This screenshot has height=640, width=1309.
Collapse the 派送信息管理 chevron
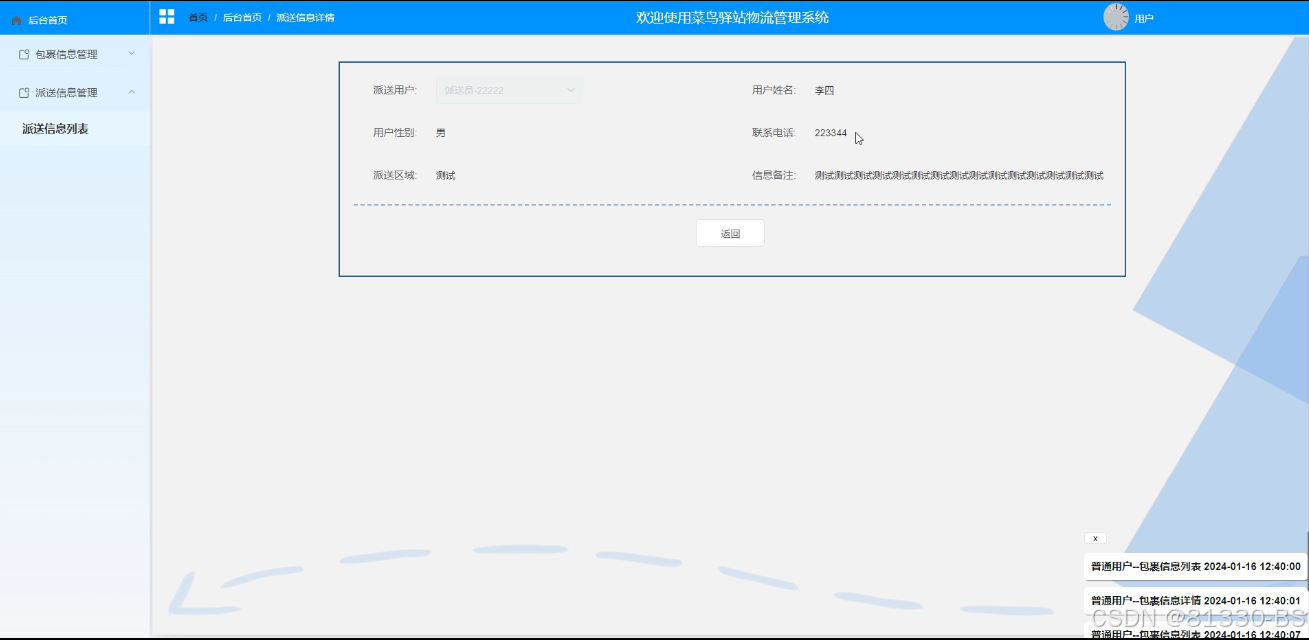[x=131, y=92]
